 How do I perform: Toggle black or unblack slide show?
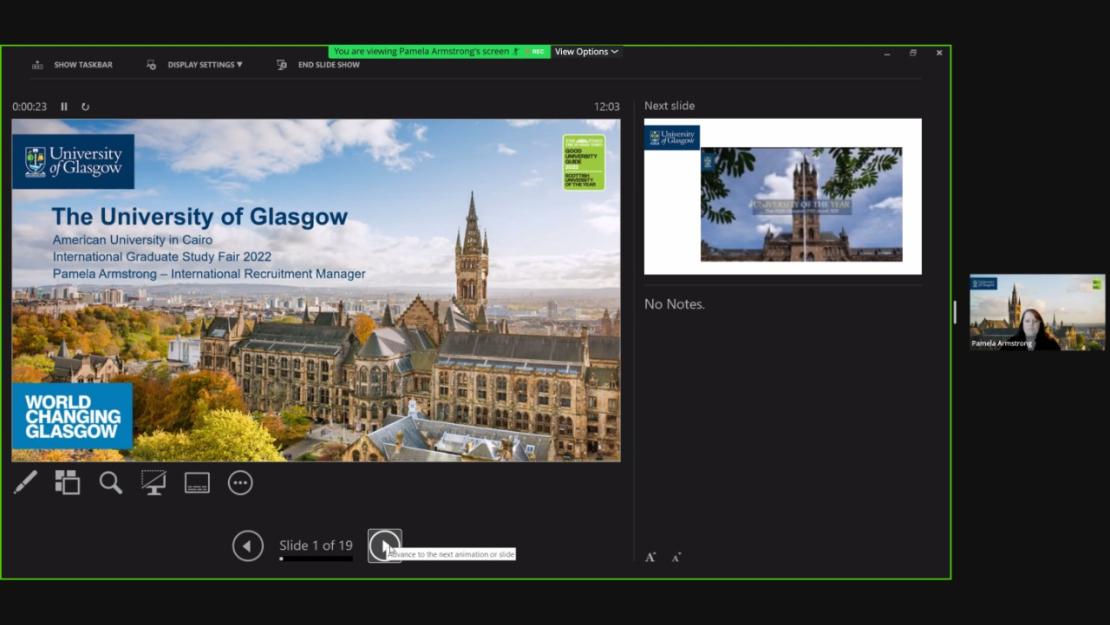[x=154, y=483]
